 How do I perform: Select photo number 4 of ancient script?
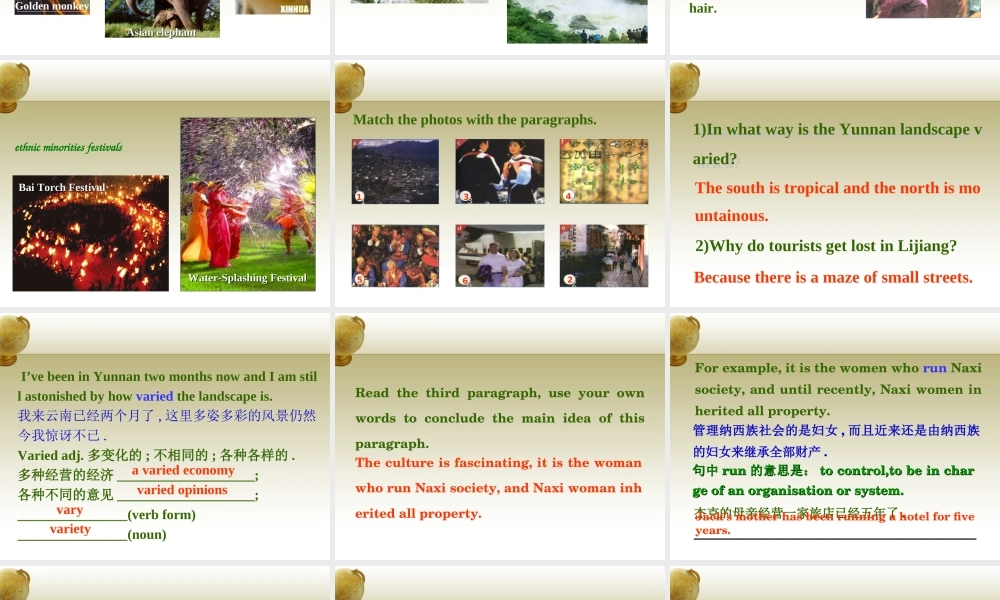[604, 172]
